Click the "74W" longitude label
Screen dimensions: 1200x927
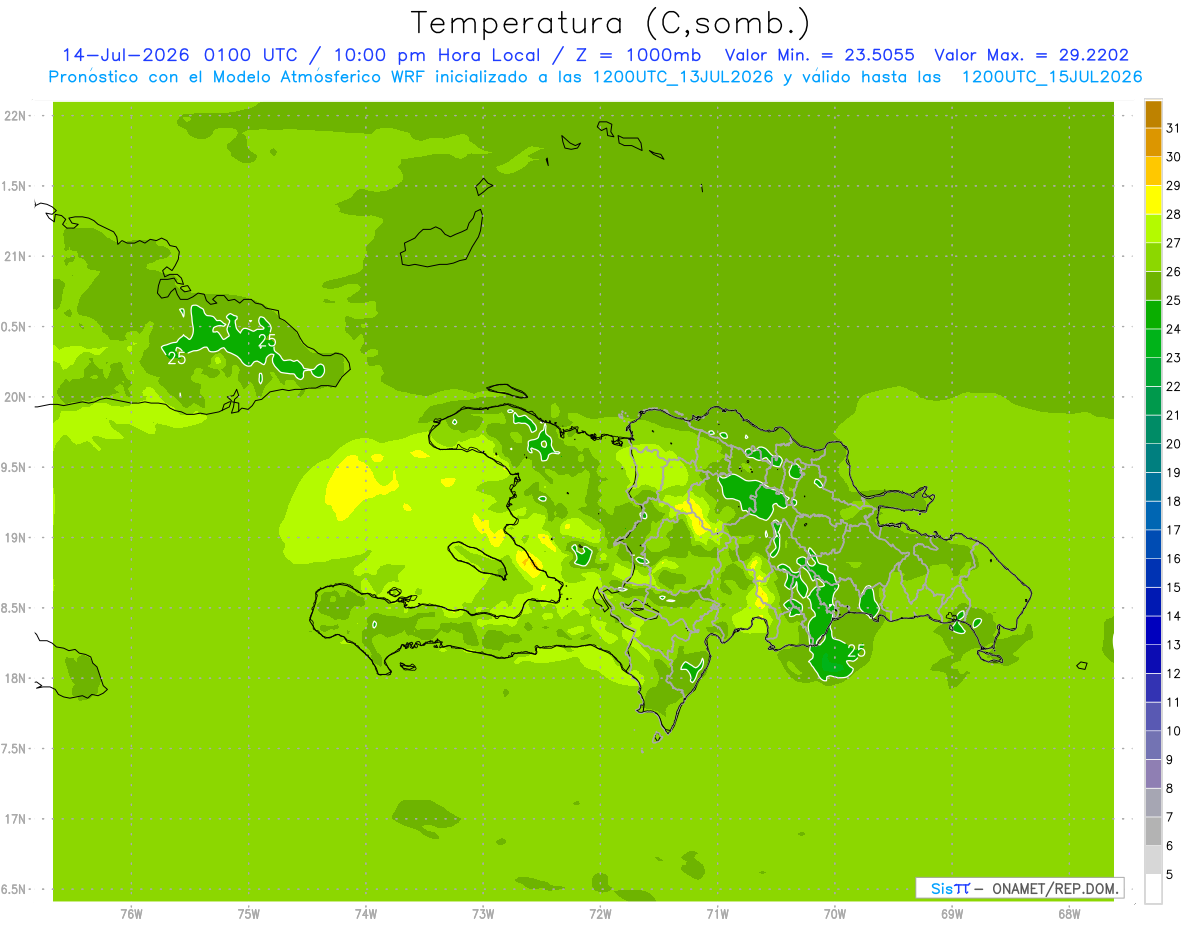click(x=366, y=914)
